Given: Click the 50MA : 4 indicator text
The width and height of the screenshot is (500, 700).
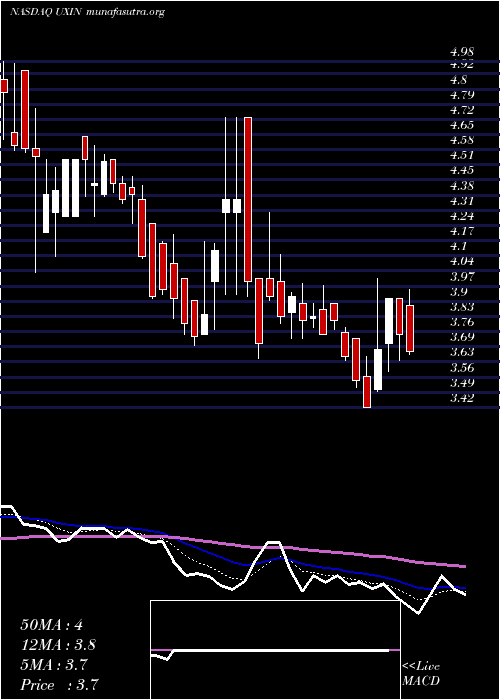Looking at the screenshot, I should pos(51,625).
